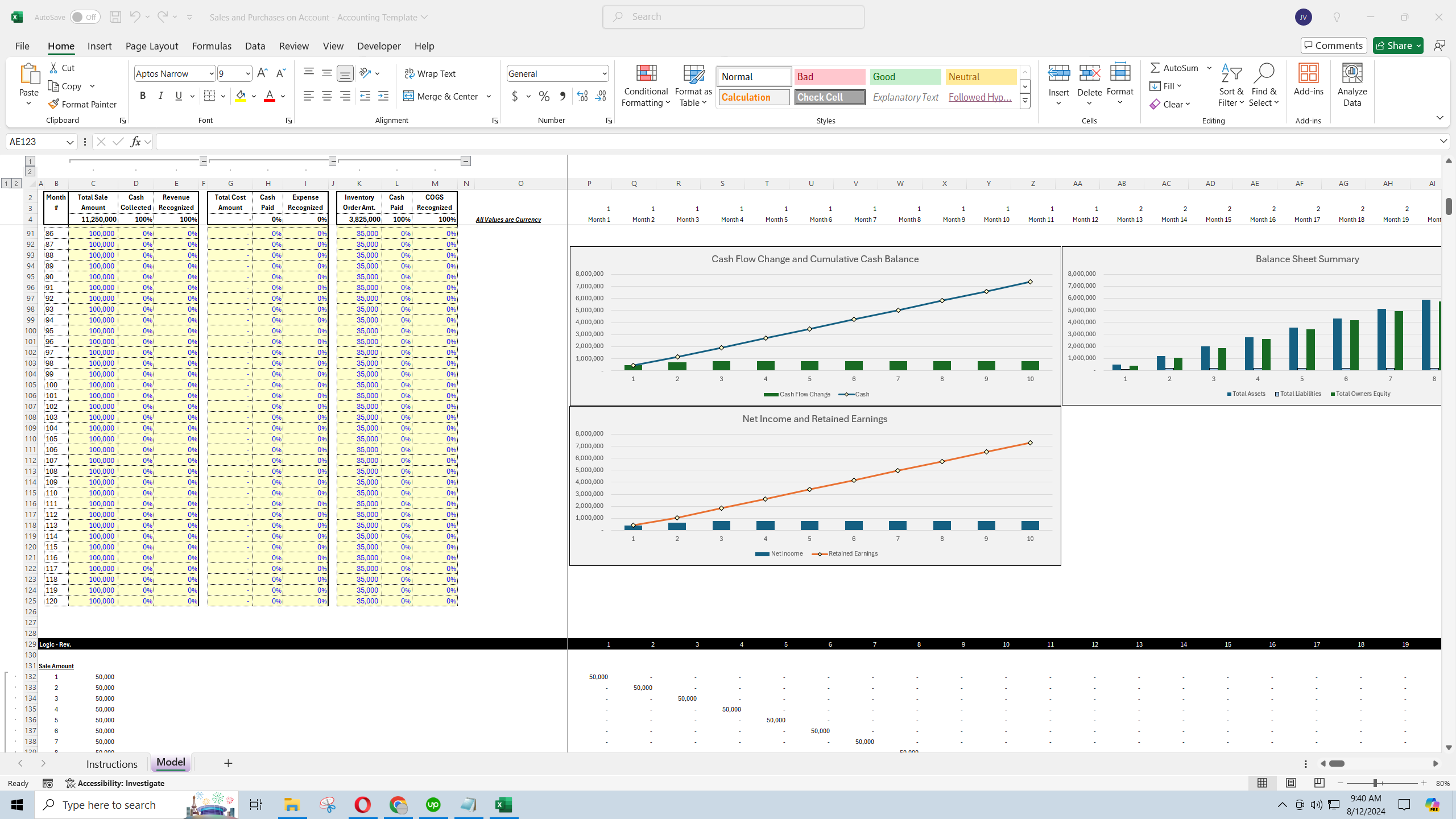Apply borders using the Borders icon
The height and width of the screenshot is (819, 1456).
[209, 96]
